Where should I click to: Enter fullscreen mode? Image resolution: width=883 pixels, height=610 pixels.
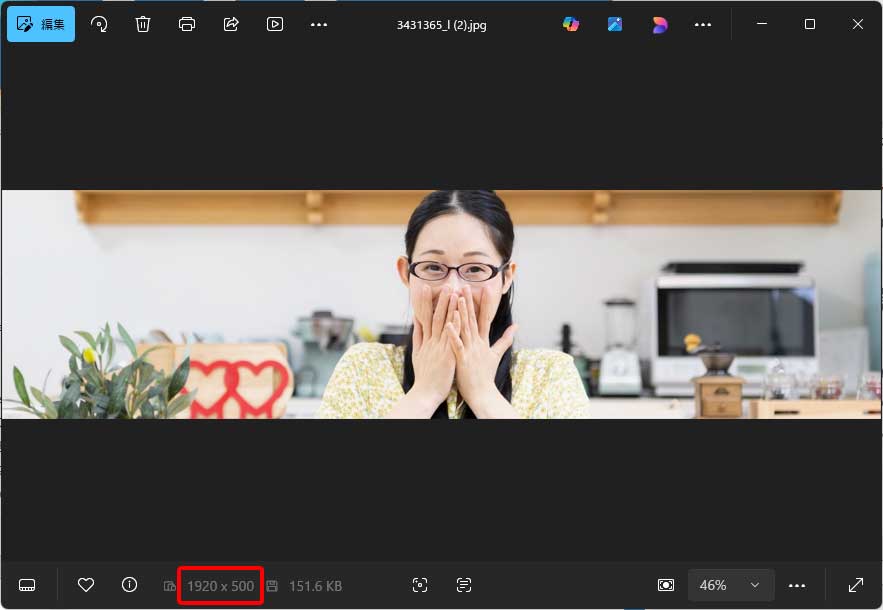click(856, 585)
